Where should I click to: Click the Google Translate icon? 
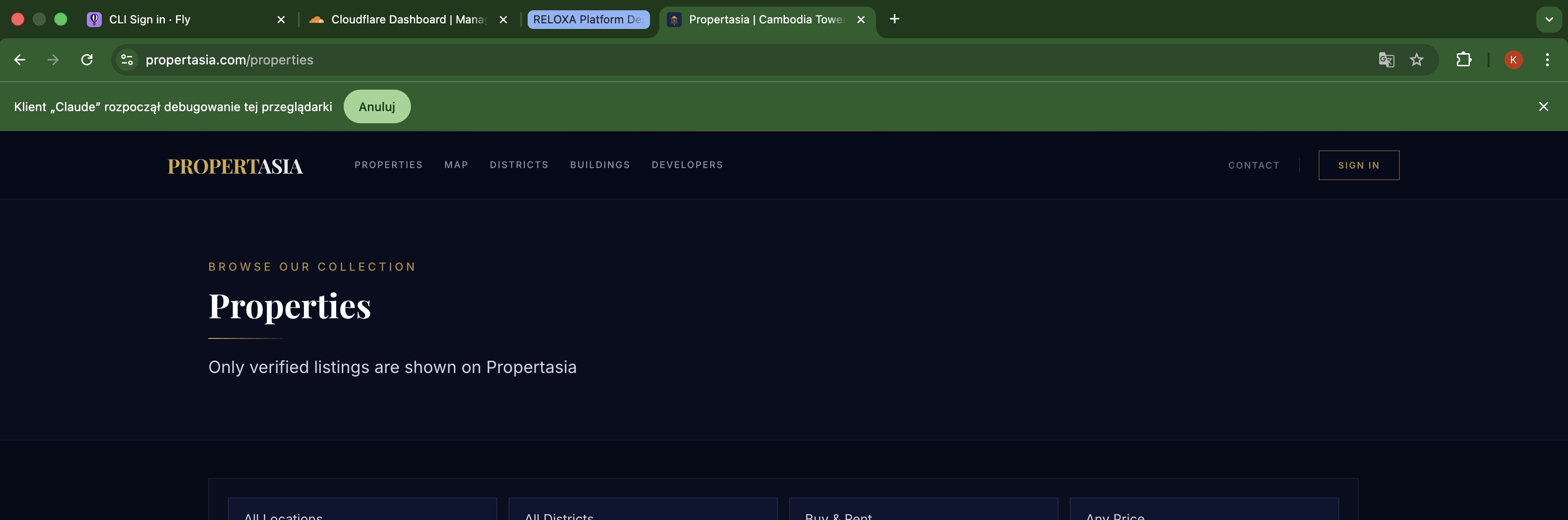1386,60
